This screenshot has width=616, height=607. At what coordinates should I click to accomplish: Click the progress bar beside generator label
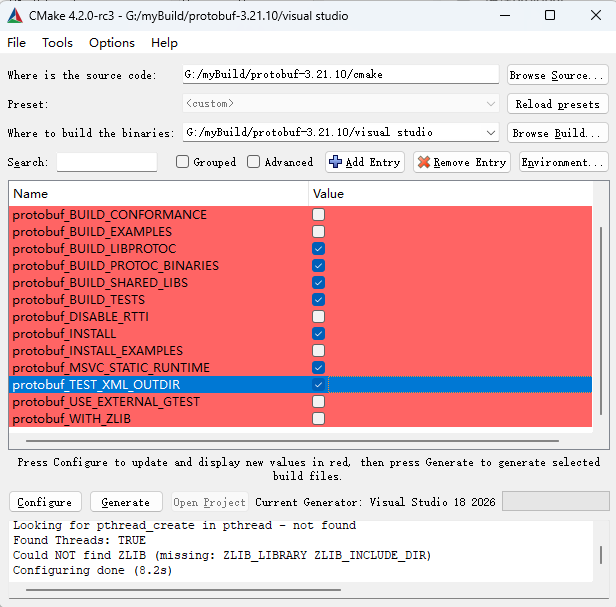tap(556, 501)
